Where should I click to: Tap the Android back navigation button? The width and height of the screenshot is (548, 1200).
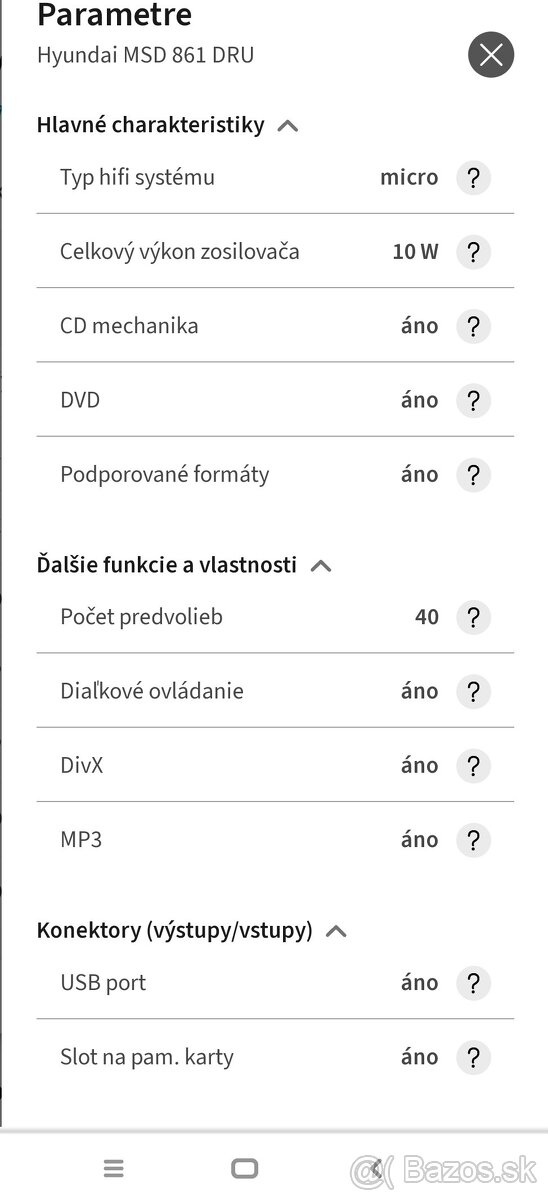[375, 1168]
